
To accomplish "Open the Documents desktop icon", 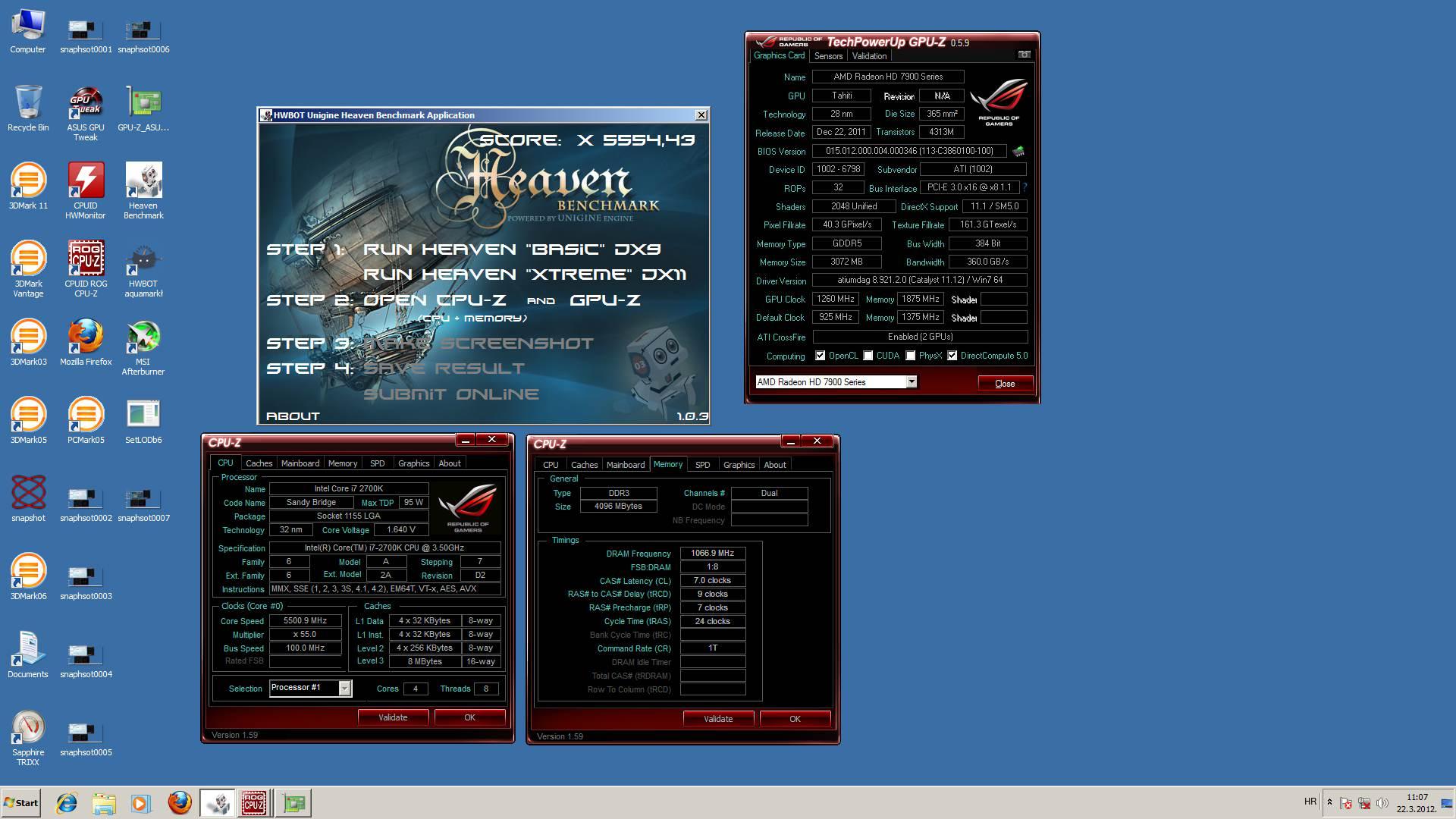I will pos(28,656).
